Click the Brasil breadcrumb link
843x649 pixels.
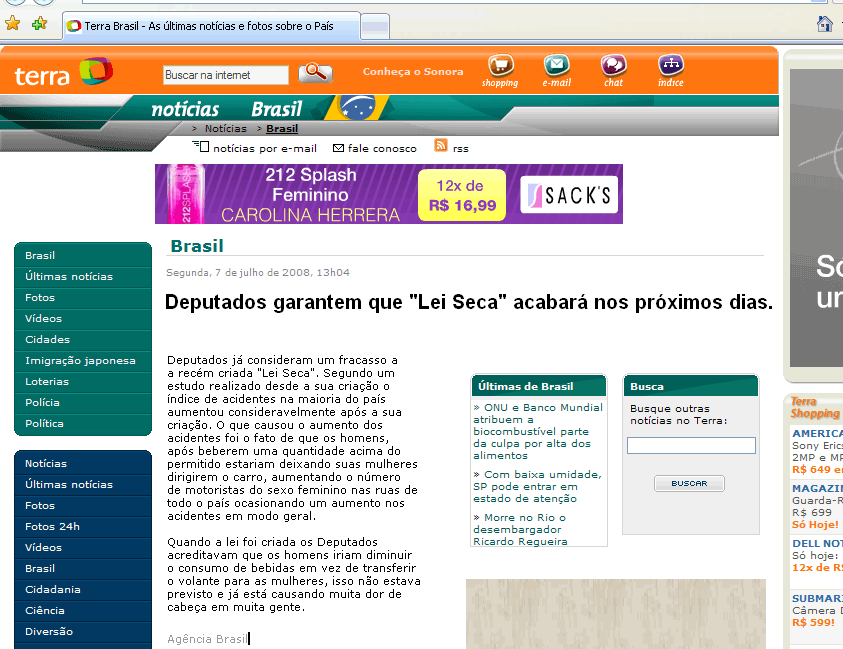pyautogui.click(x=282, y=129)
